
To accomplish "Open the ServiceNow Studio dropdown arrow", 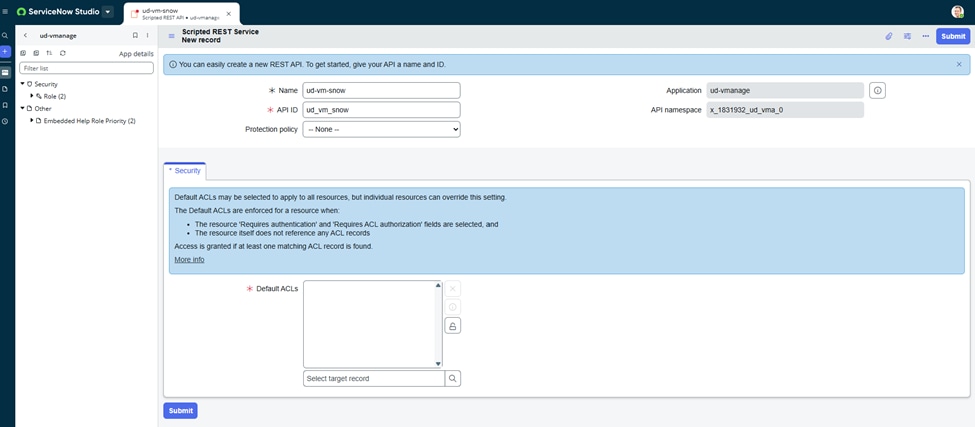I will (108, 12).
